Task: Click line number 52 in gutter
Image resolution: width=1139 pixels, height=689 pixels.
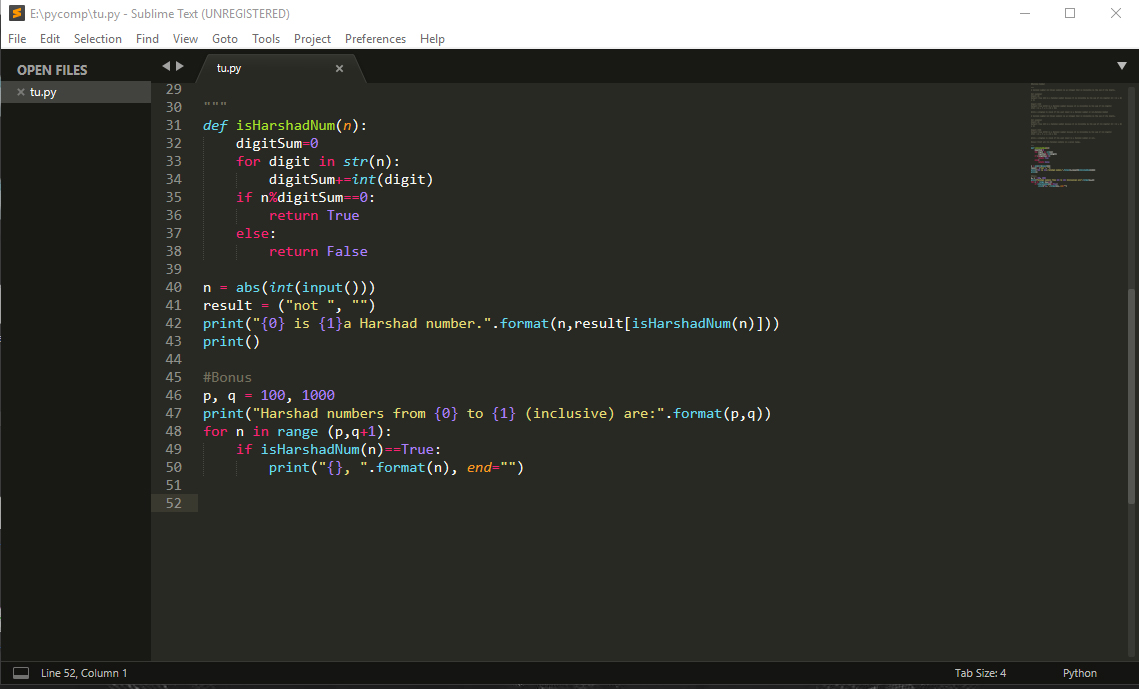Action: click(174, 502)
